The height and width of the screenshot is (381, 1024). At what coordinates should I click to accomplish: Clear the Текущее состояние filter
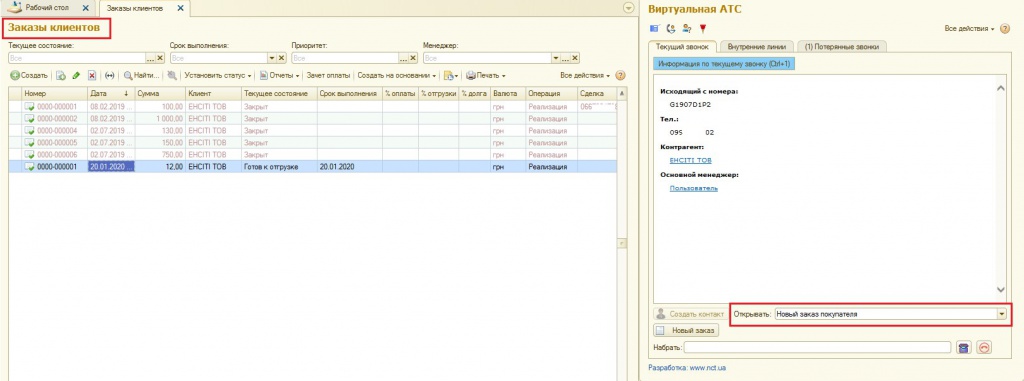[160, 59]
